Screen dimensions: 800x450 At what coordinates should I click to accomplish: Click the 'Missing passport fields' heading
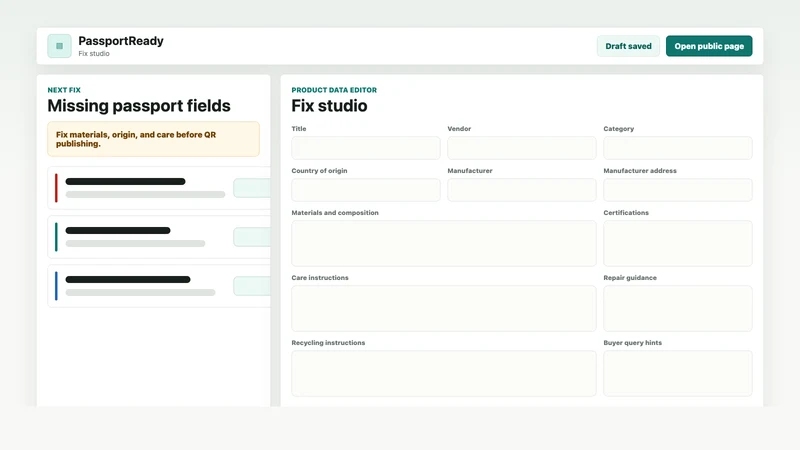[139, 106]
